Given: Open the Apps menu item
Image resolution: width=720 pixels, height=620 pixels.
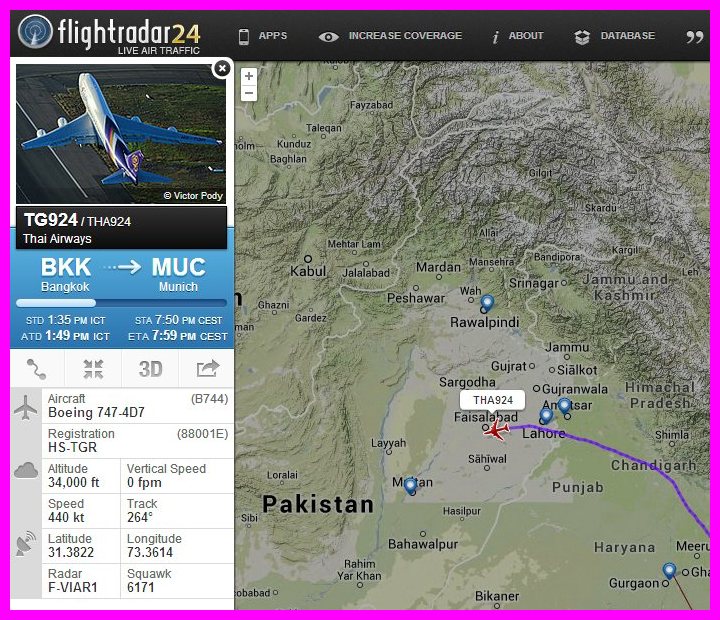Looking at the screenshot, I should (263, 36).
